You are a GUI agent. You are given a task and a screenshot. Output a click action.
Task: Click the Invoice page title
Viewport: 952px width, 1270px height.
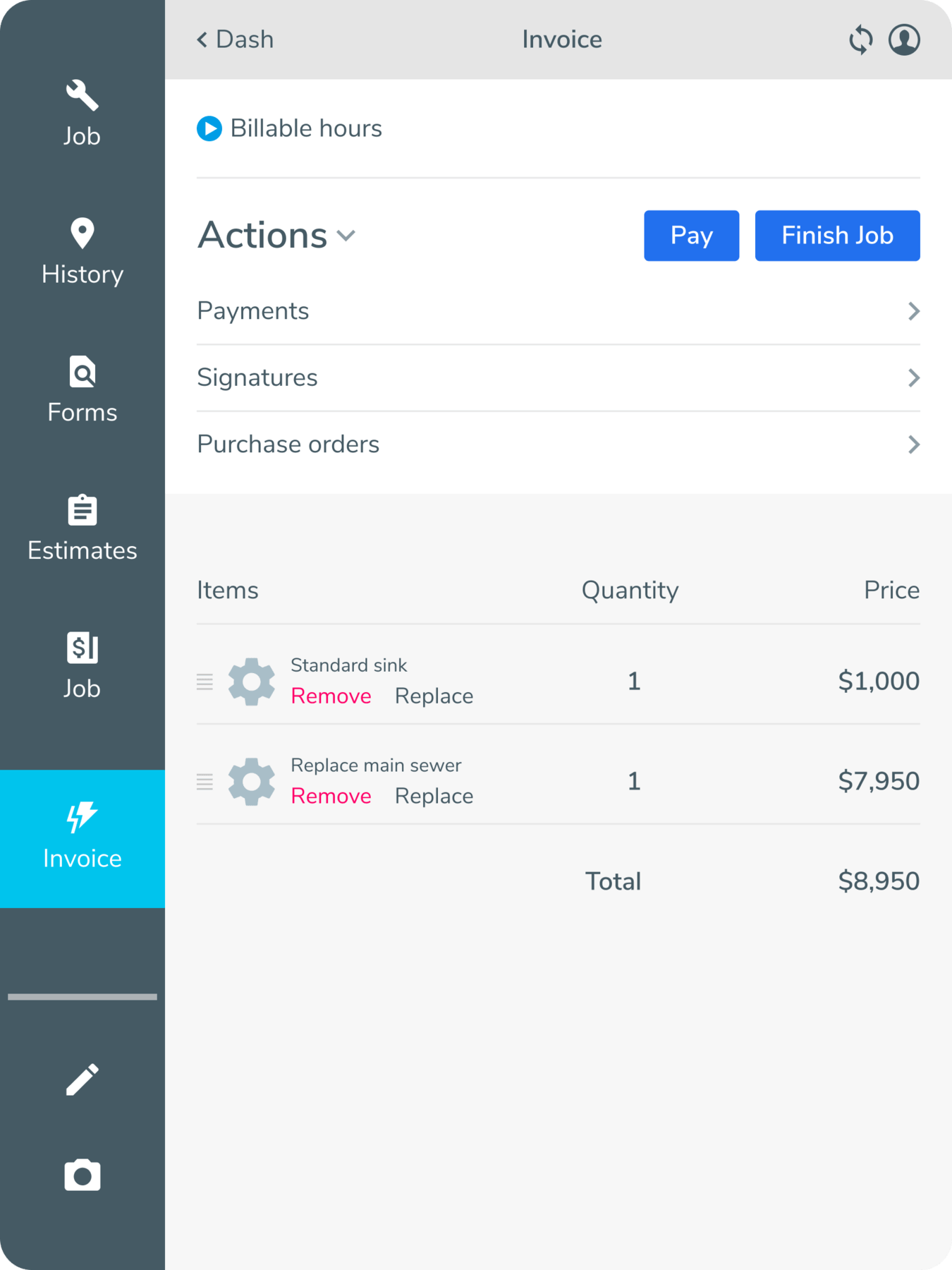click(x=562, y=40)
